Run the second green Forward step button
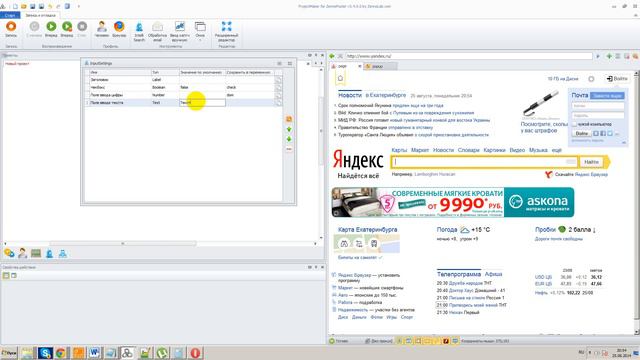This screenshot has height=360, width=640. pos(67,29)
